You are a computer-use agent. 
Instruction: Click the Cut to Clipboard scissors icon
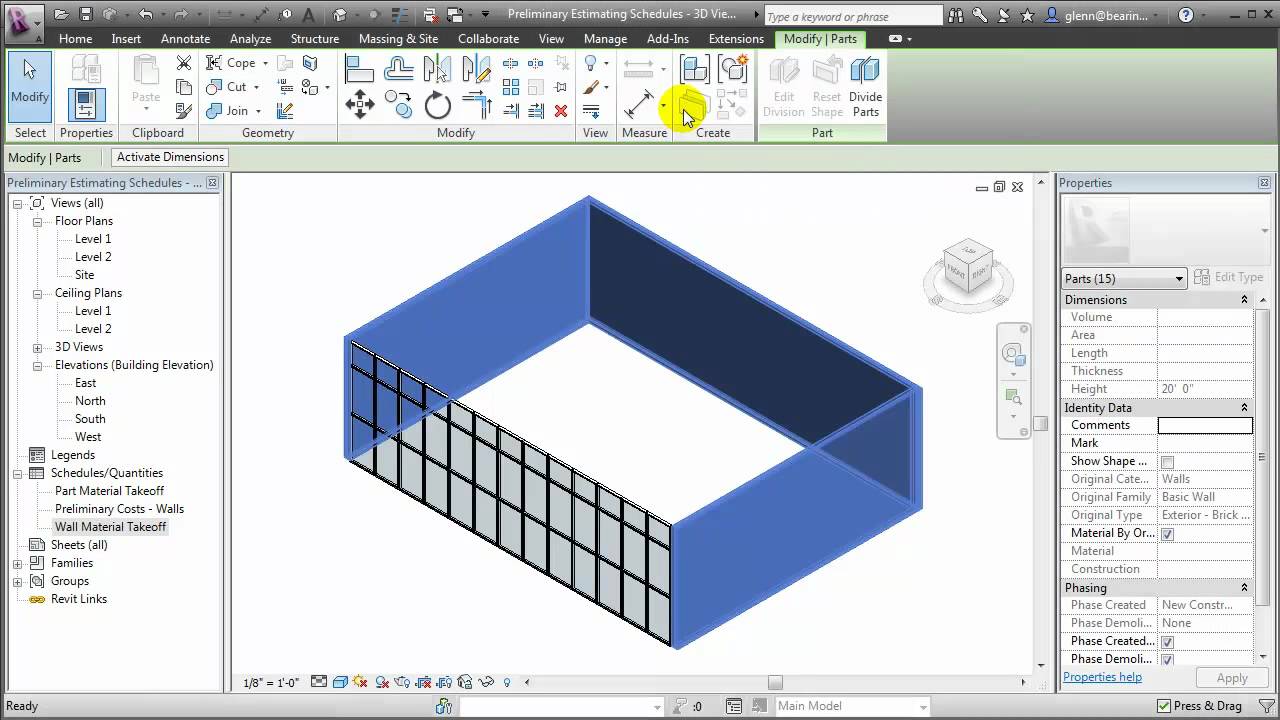184,62
